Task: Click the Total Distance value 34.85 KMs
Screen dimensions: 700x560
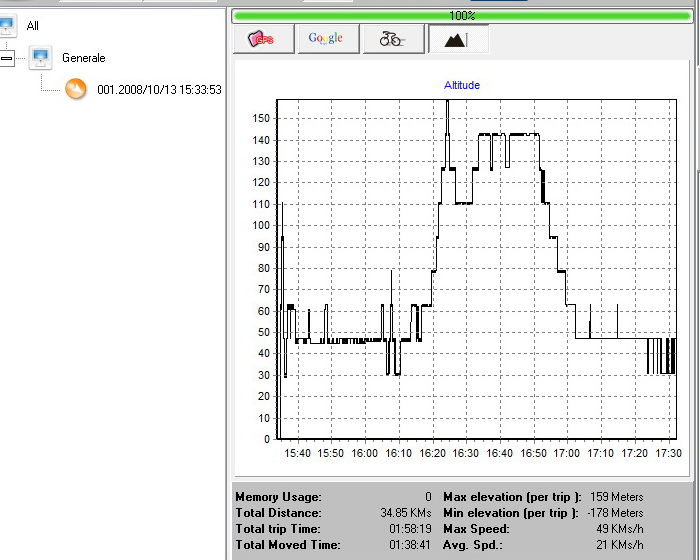Action: click(x=408, y=513)
